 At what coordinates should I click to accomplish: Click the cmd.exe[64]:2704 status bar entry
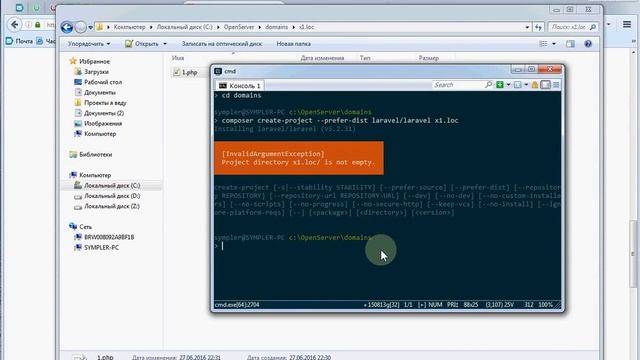pos(237,304)
